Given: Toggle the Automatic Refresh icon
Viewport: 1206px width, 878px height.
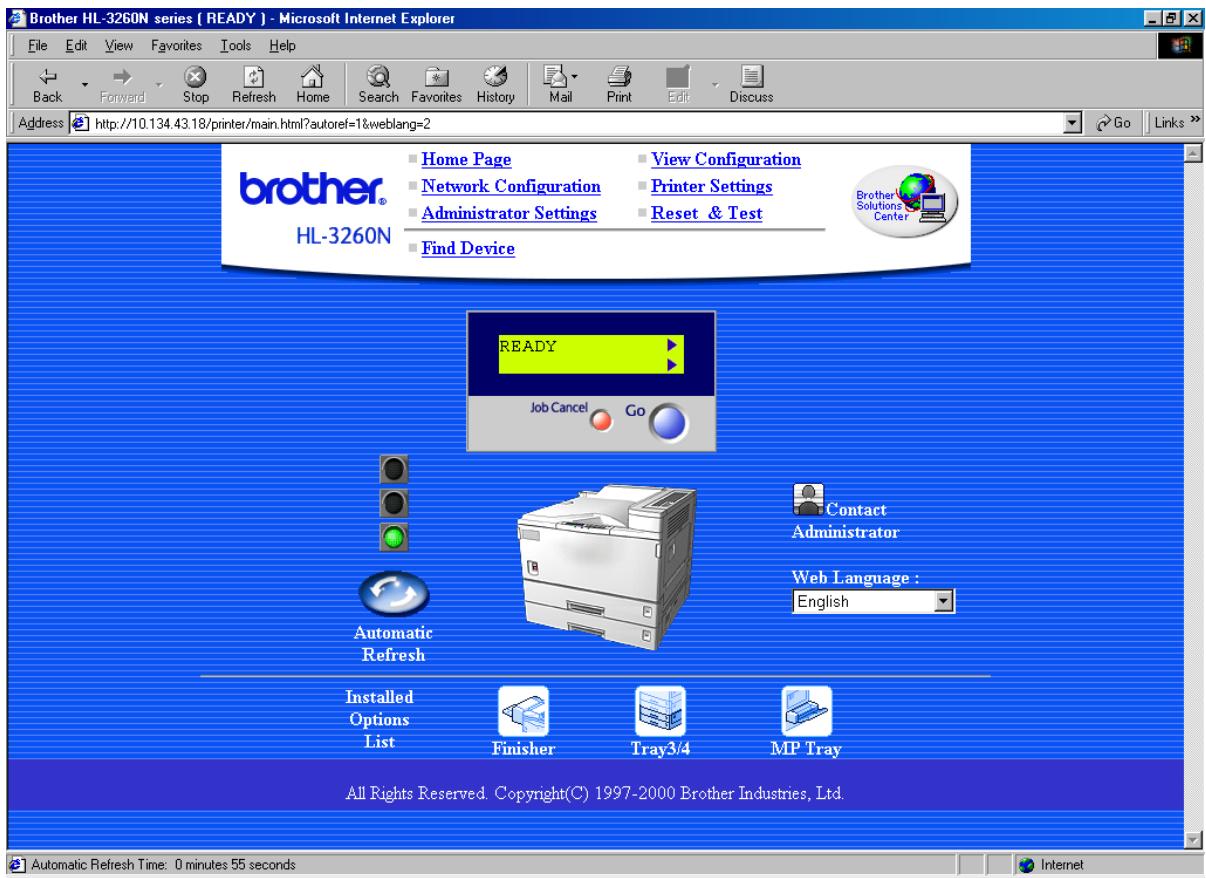Looking at the screenshot, I should [x=394, y=594].
